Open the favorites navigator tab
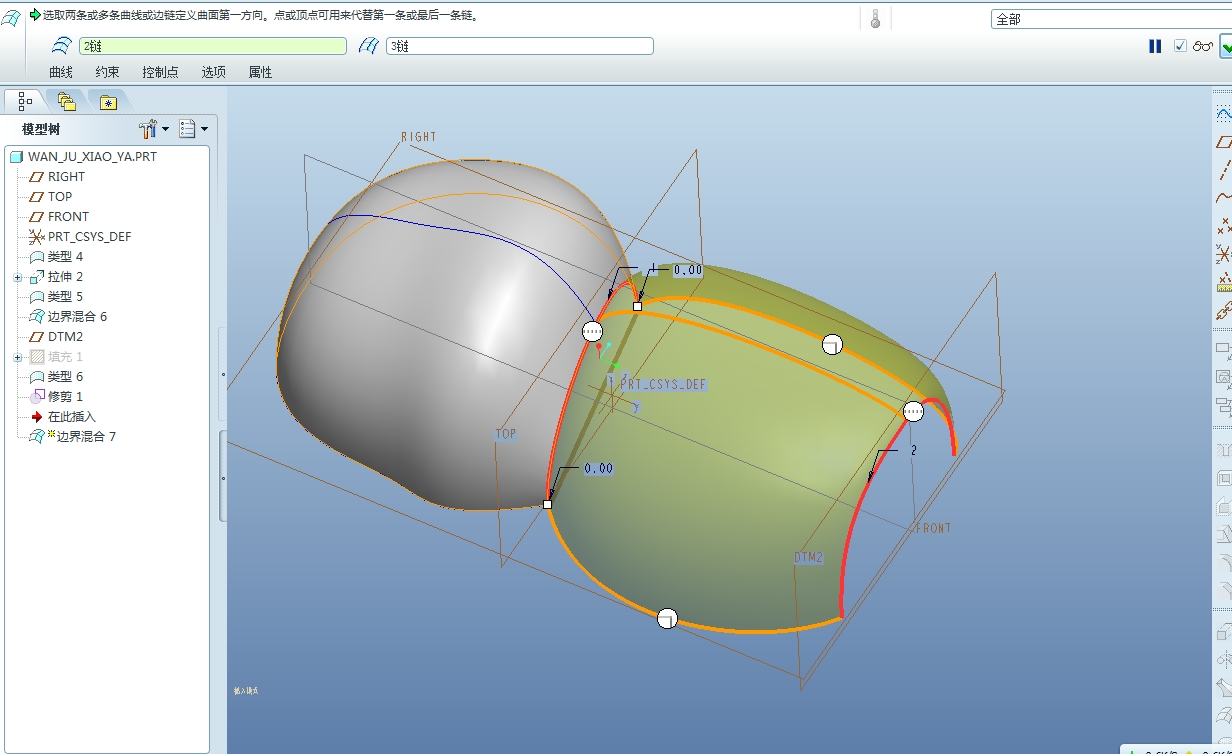Viewport: 1232px width, 754px height. [108, 101]
